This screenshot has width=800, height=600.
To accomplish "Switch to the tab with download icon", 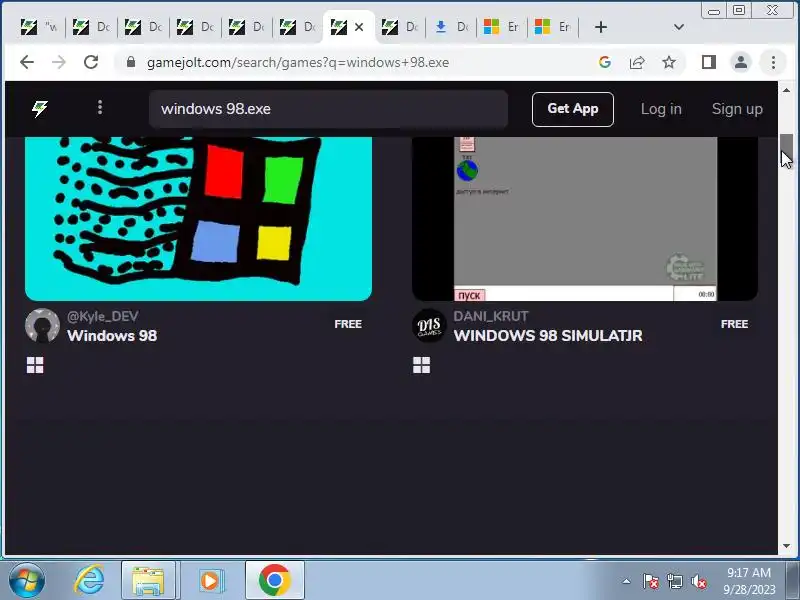I will pos(451,27).
